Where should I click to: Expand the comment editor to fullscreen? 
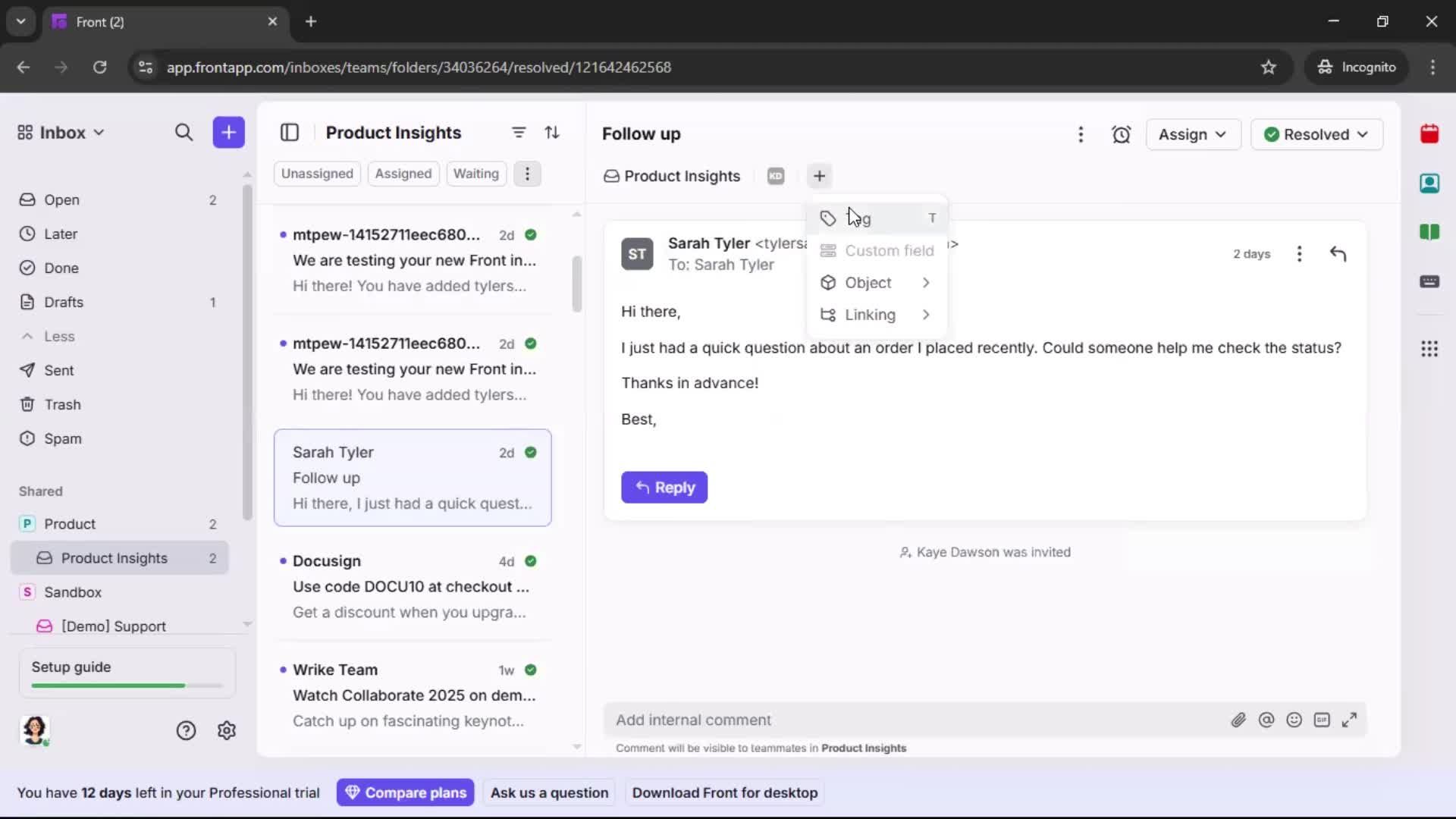[1351, 720]
